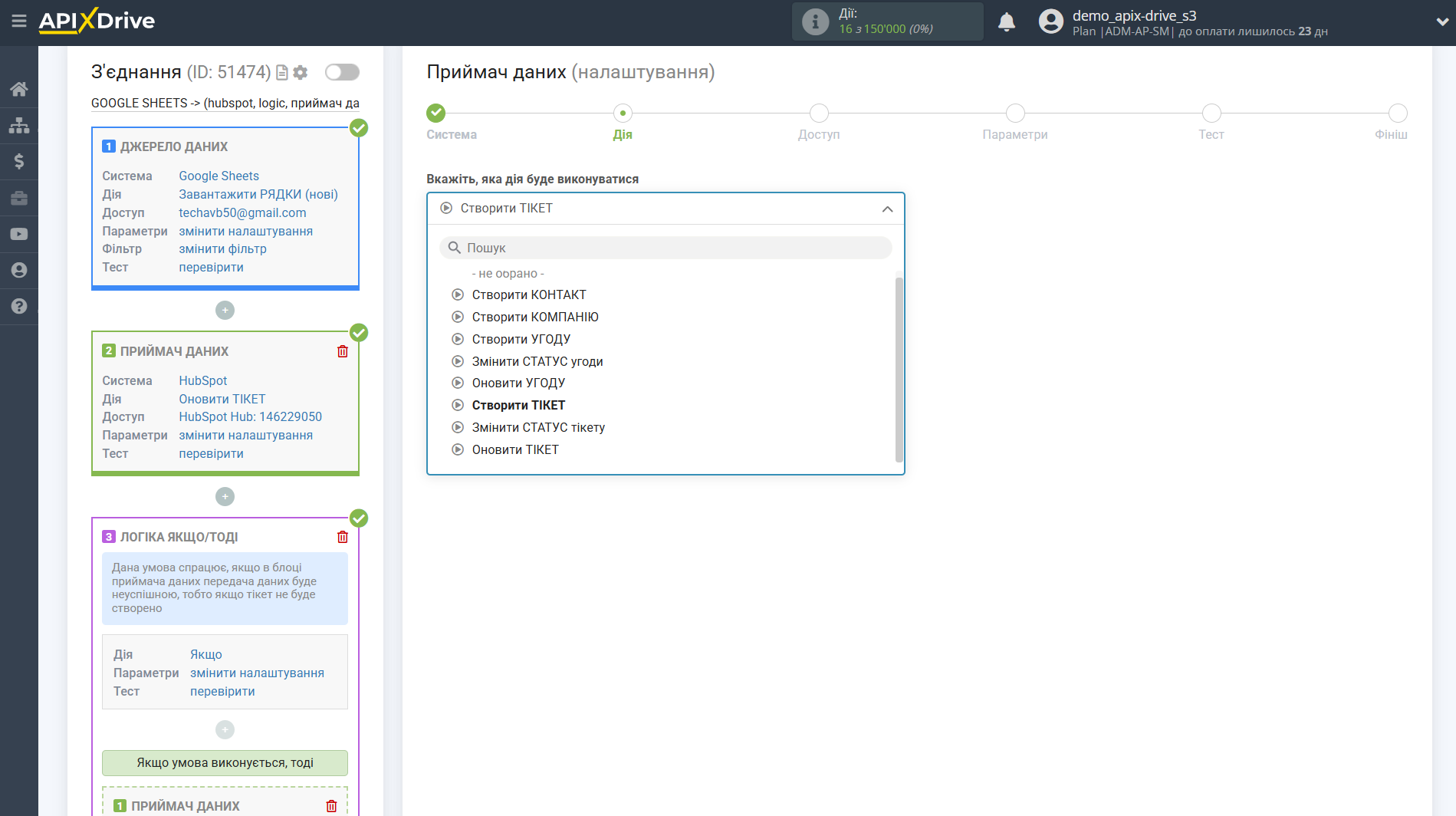Collapse the Створити ТІКЕТ action dropdown

tap(665, 209)
